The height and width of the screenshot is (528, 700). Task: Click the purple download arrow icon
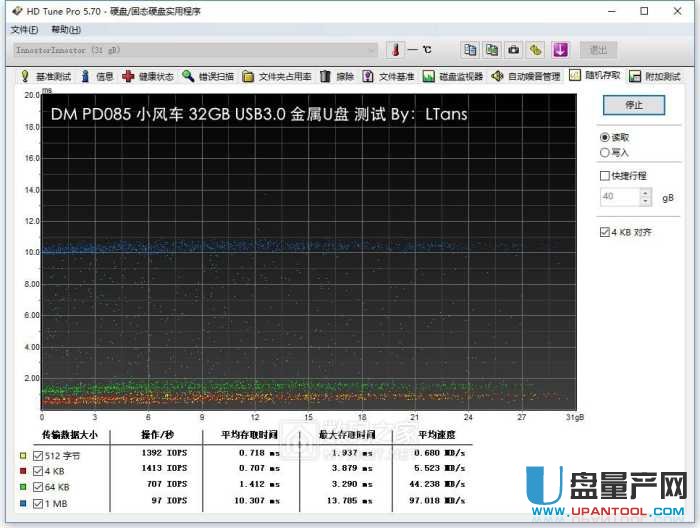[x=560, y=49]
